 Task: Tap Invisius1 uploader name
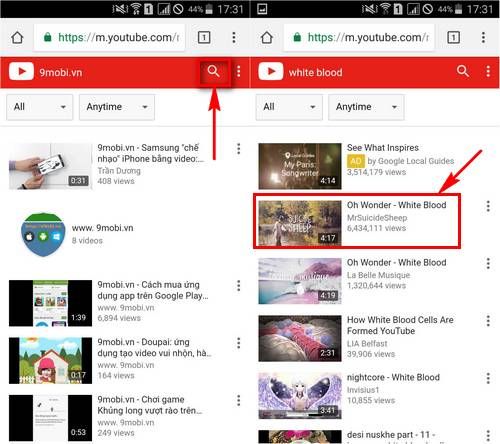click(363, 390)
